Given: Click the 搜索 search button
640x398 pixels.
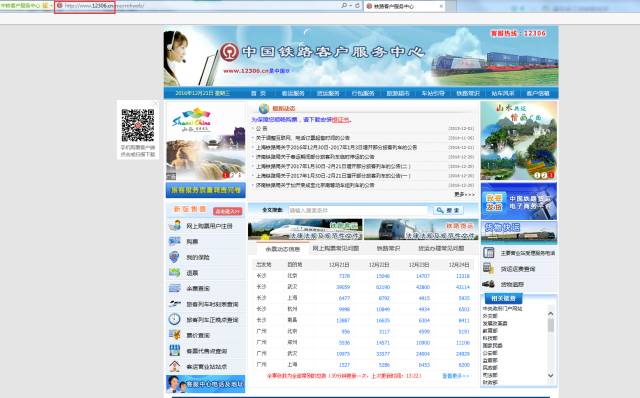Looking at the screenshot, I should (448, 210).
